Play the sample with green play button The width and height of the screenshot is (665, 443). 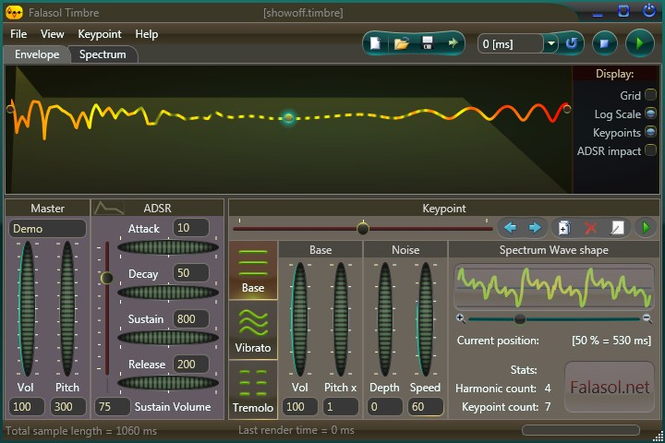click(640, 43)
